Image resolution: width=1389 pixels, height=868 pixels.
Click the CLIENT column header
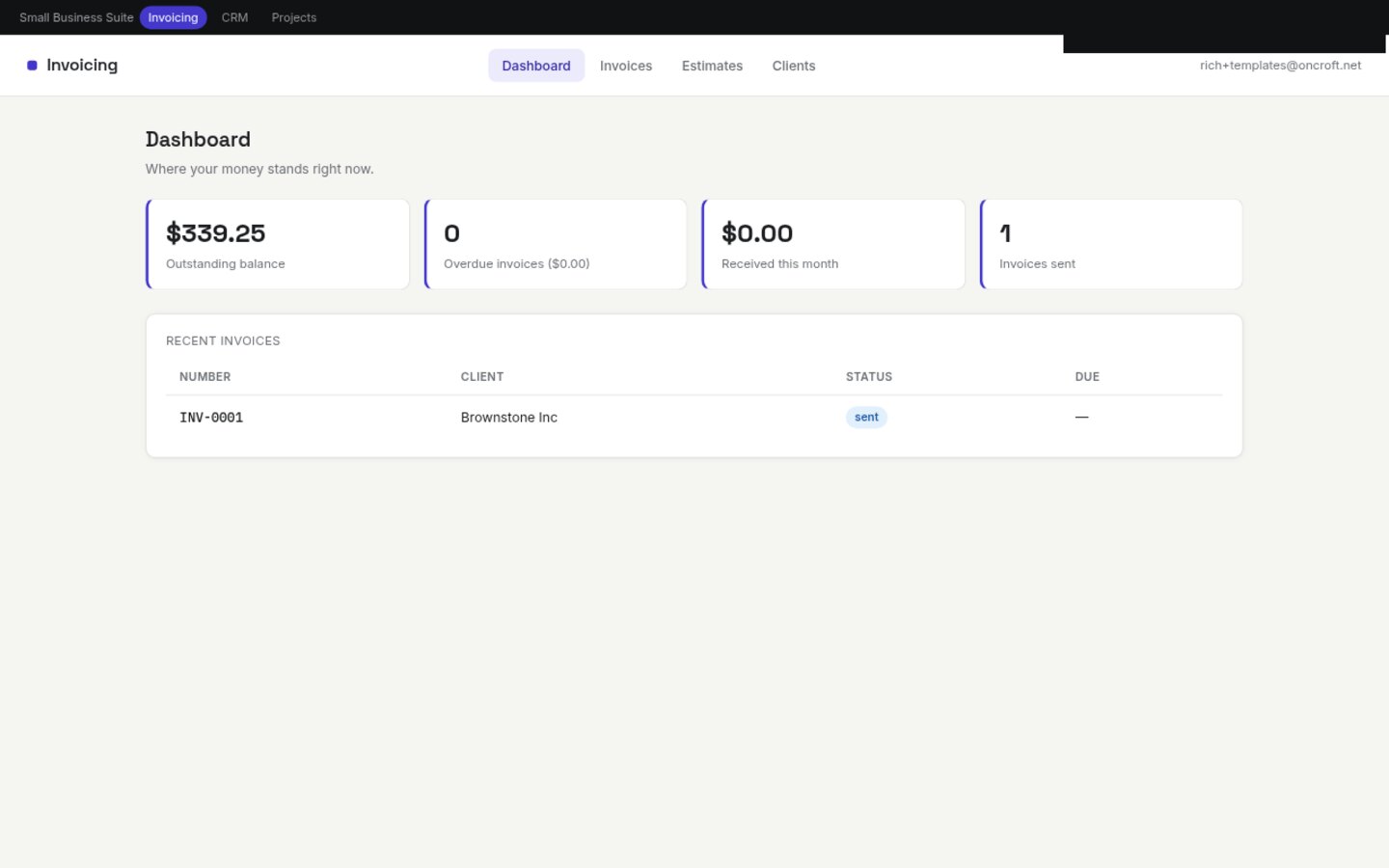[482, 377]
